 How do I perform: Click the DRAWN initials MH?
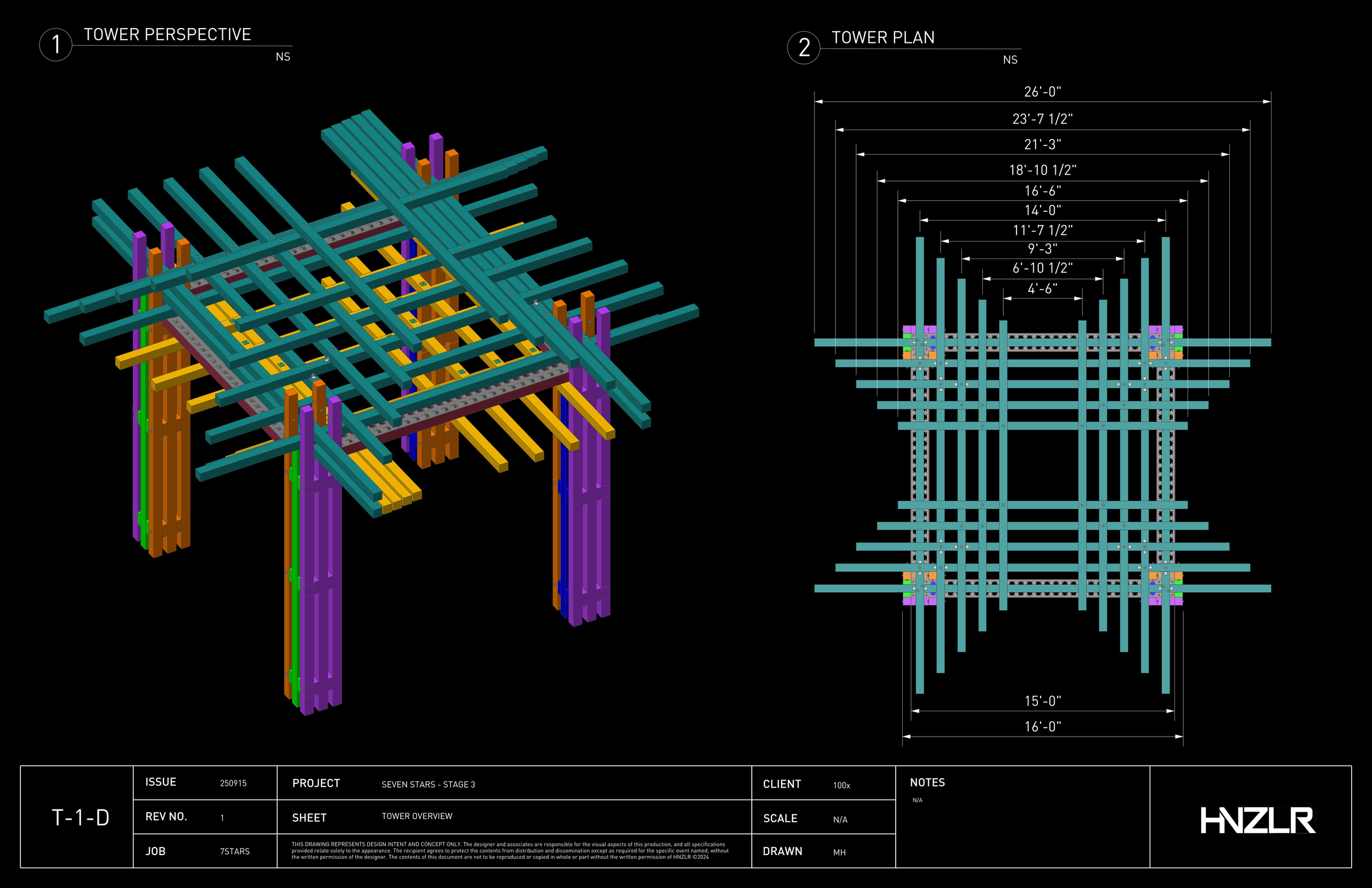839,852
